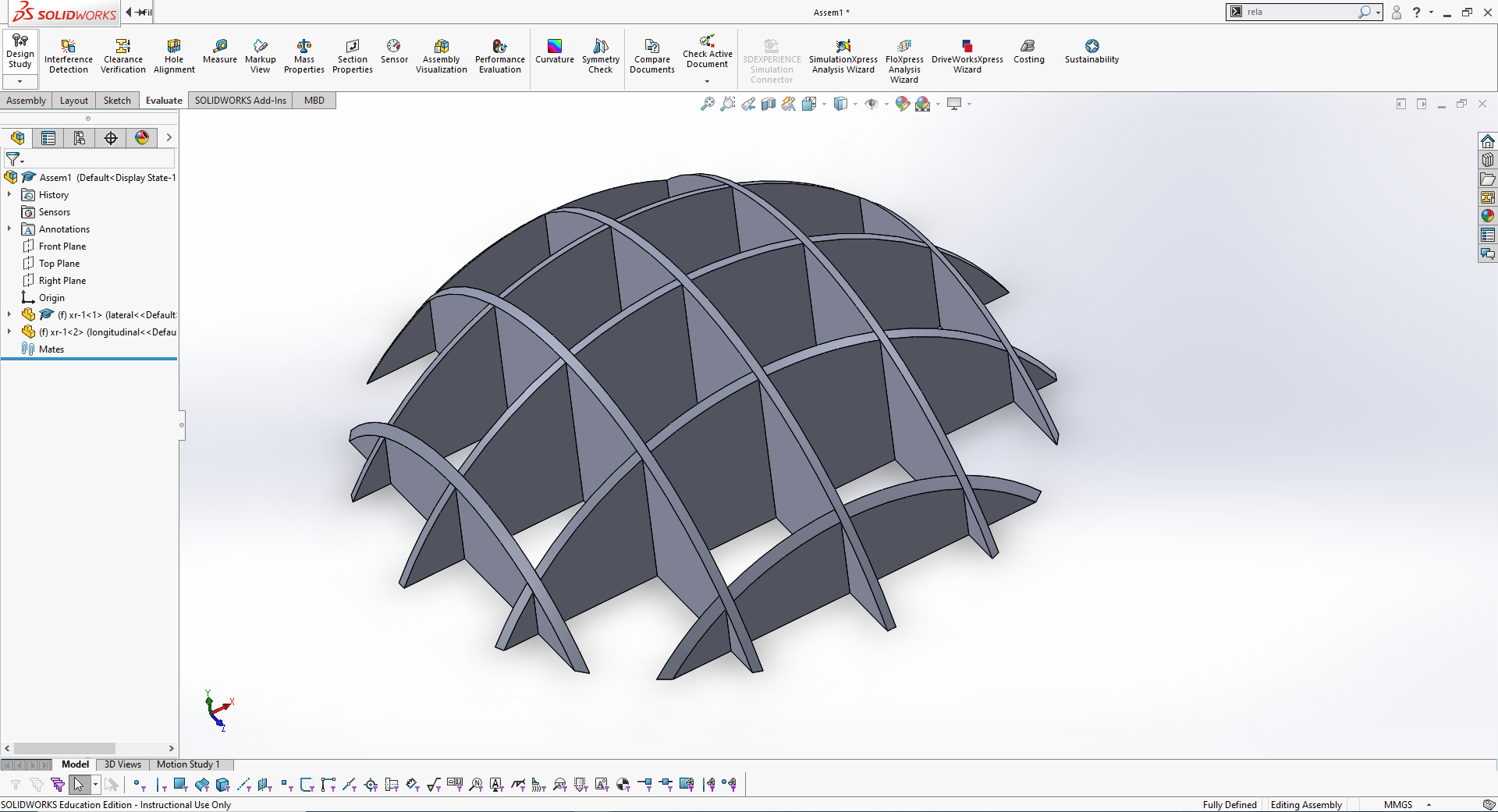Click Check Active Document

tap(708, 51)
